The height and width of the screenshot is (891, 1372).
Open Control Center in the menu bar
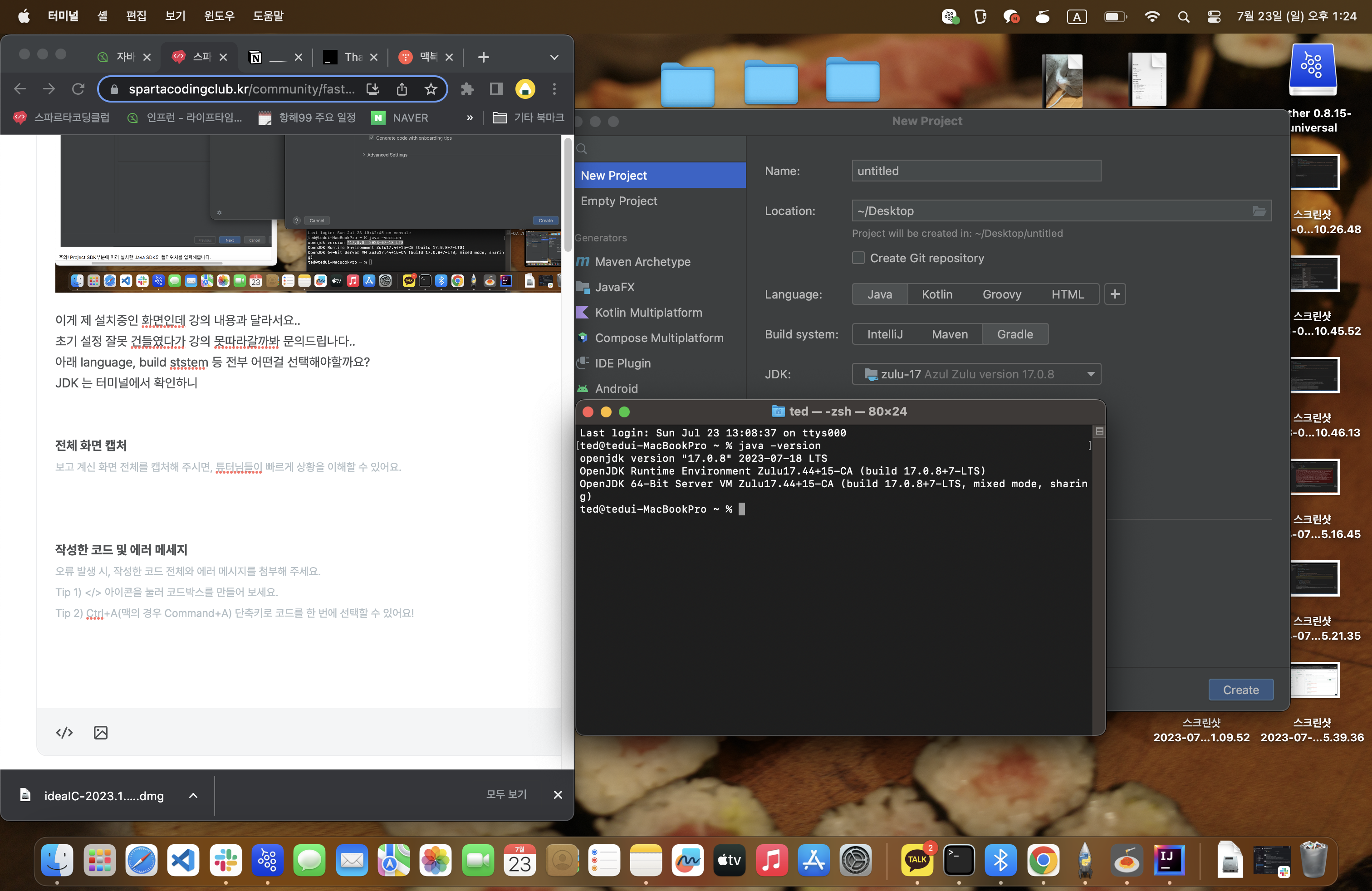(x=1214, y=17)
